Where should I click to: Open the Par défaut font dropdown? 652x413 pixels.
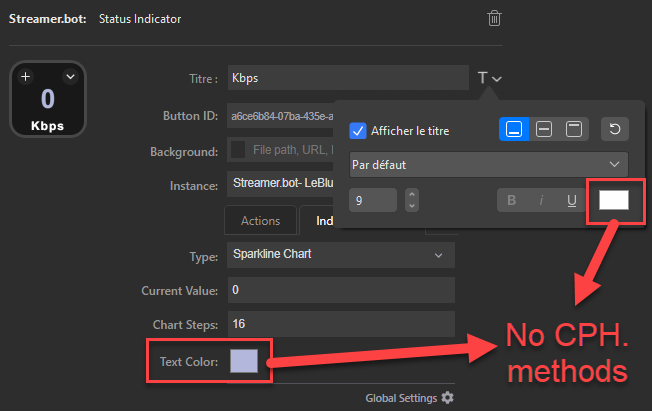pyautogui.click(x=489, y=165)
